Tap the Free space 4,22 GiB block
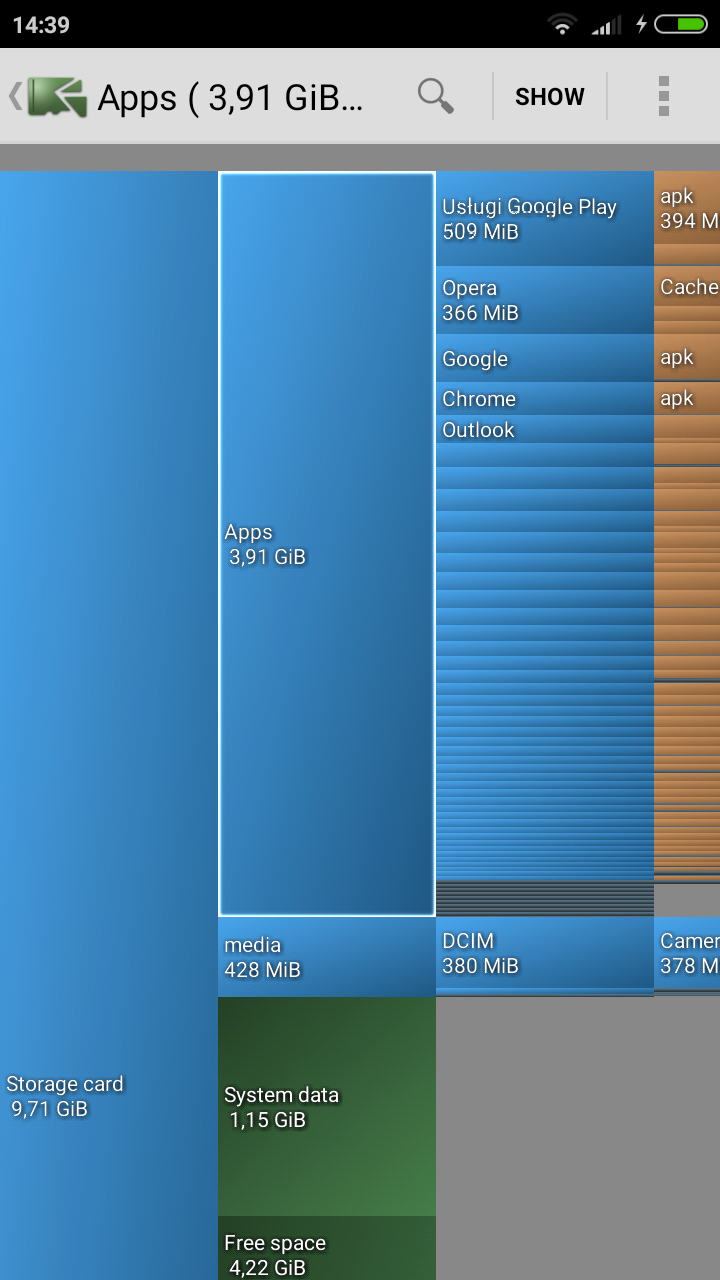The width and height of the screenshot is (720, 1280). (326, 1250)
